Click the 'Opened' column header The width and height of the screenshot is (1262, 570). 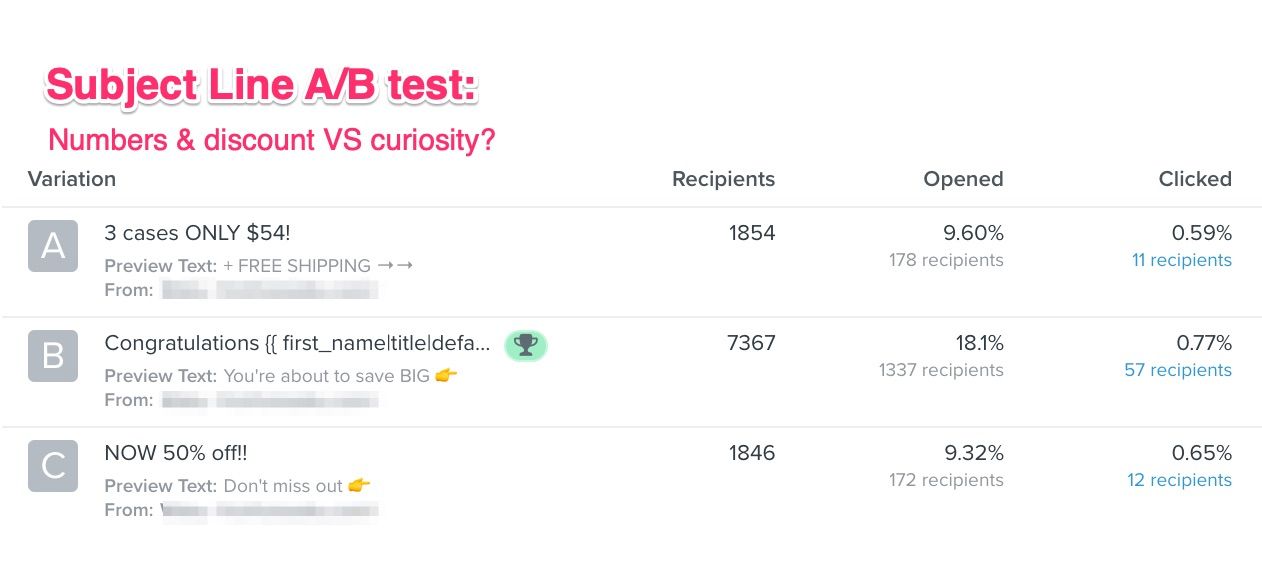click(963, 179)
